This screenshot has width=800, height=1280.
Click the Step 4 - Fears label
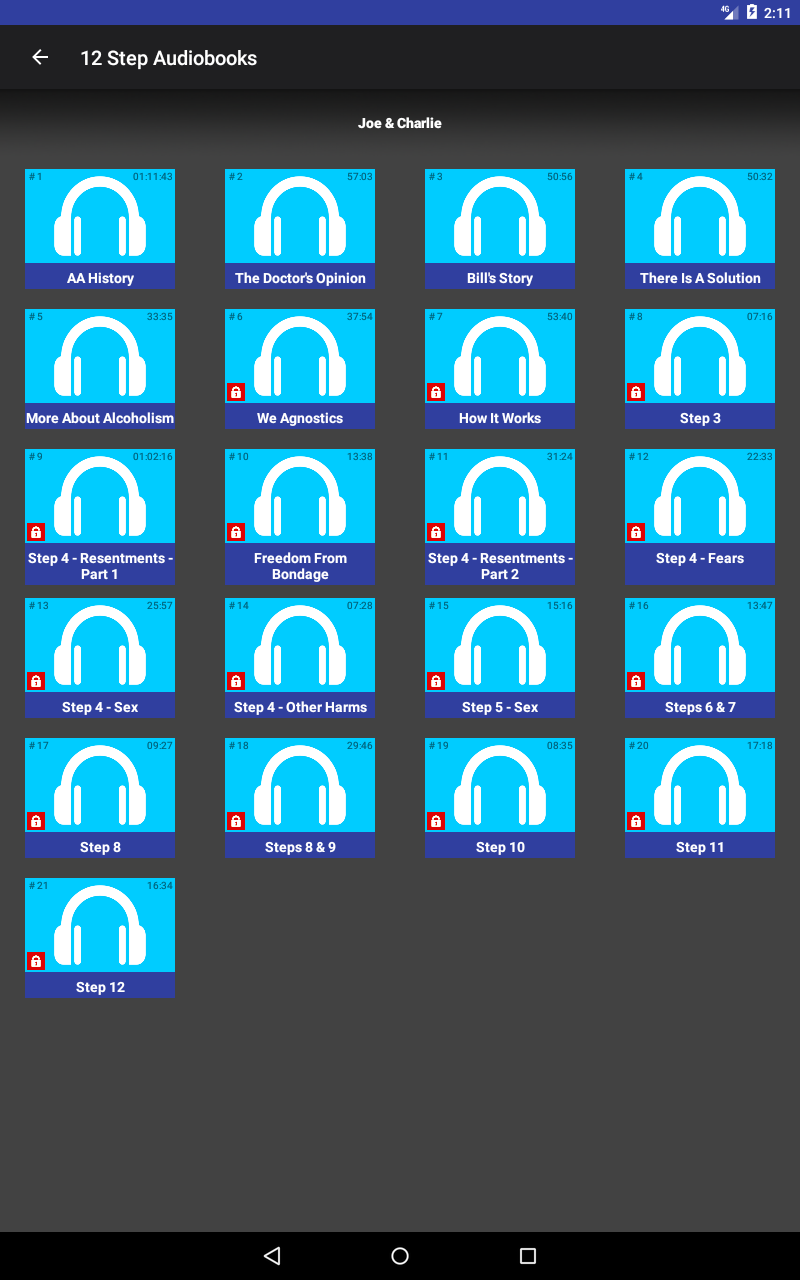click(x=700, y=558)
